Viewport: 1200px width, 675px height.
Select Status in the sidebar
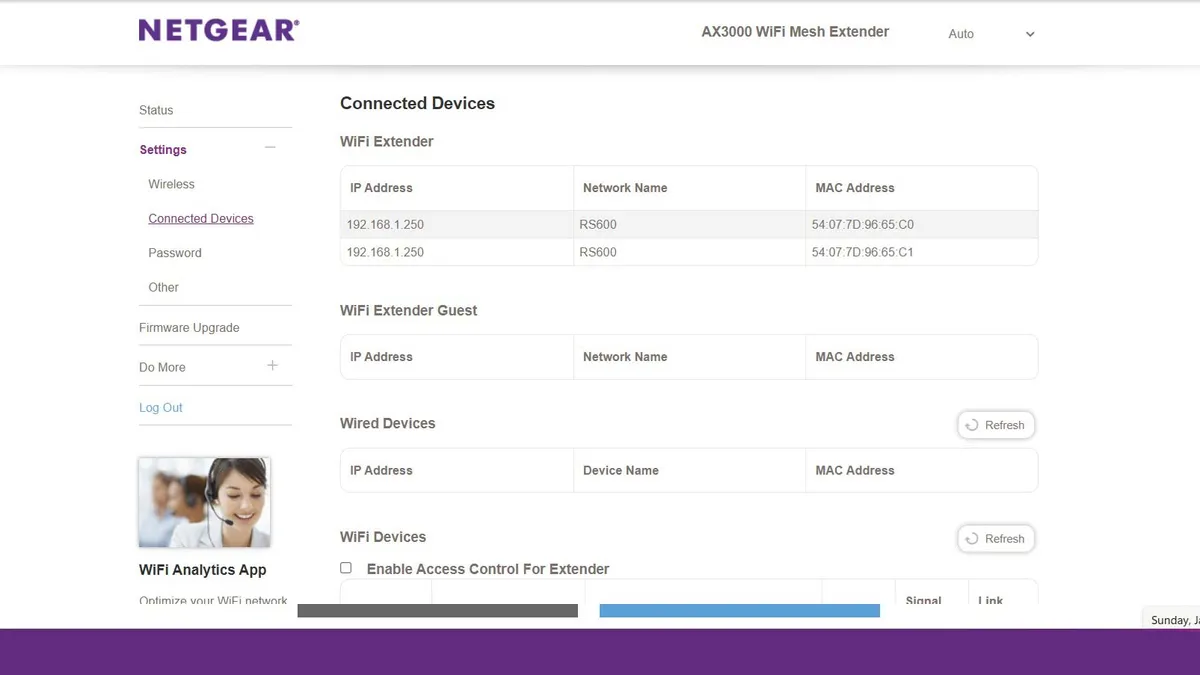[x=155, y=110]
